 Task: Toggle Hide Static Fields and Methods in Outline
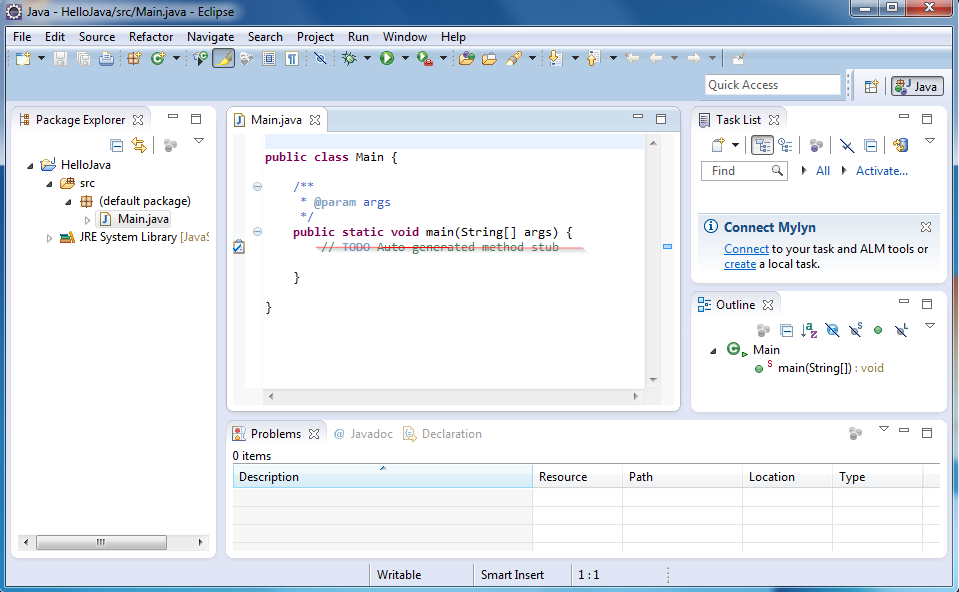855,330
